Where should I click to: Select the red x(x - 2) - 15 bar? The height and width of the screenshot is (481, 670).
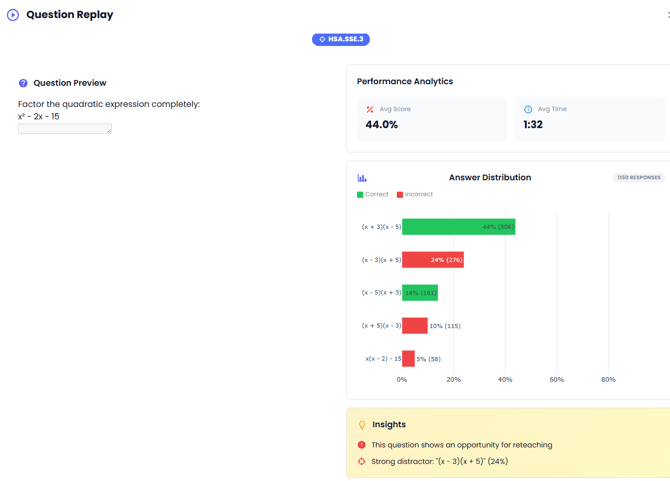(408, 359)
